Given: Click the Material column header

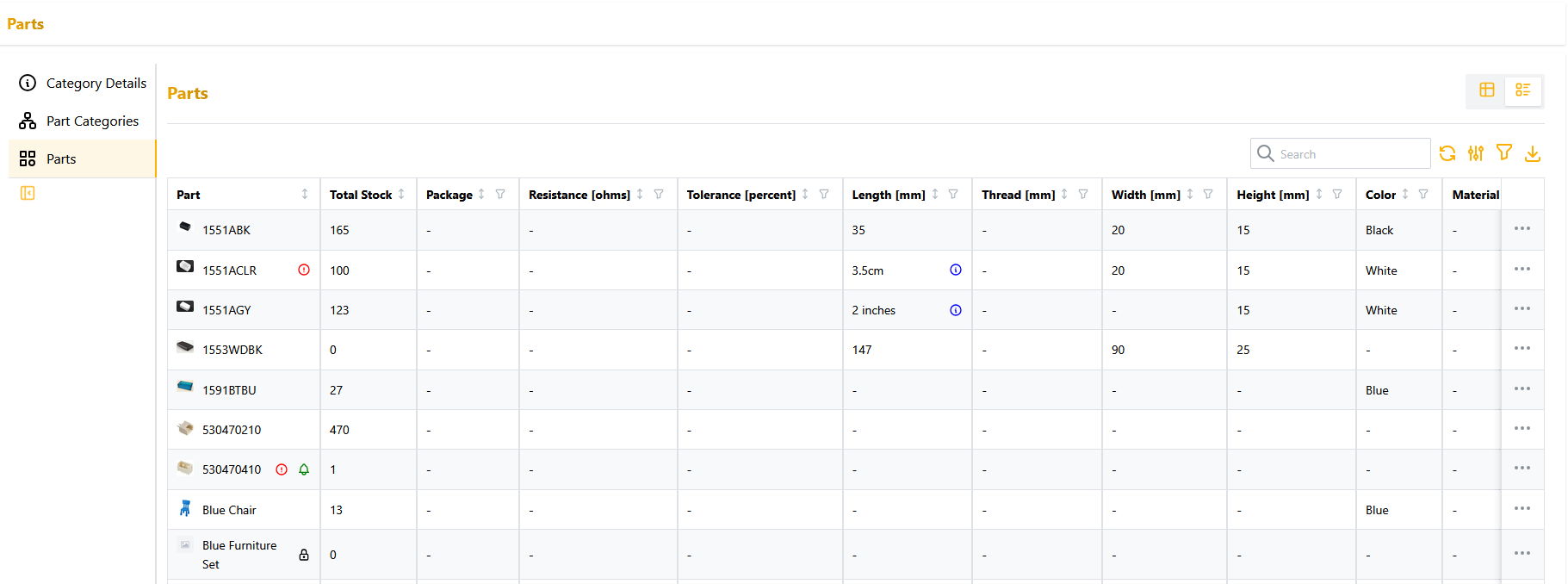Looking at the screenshot, I should click(x=1475, y=195).
